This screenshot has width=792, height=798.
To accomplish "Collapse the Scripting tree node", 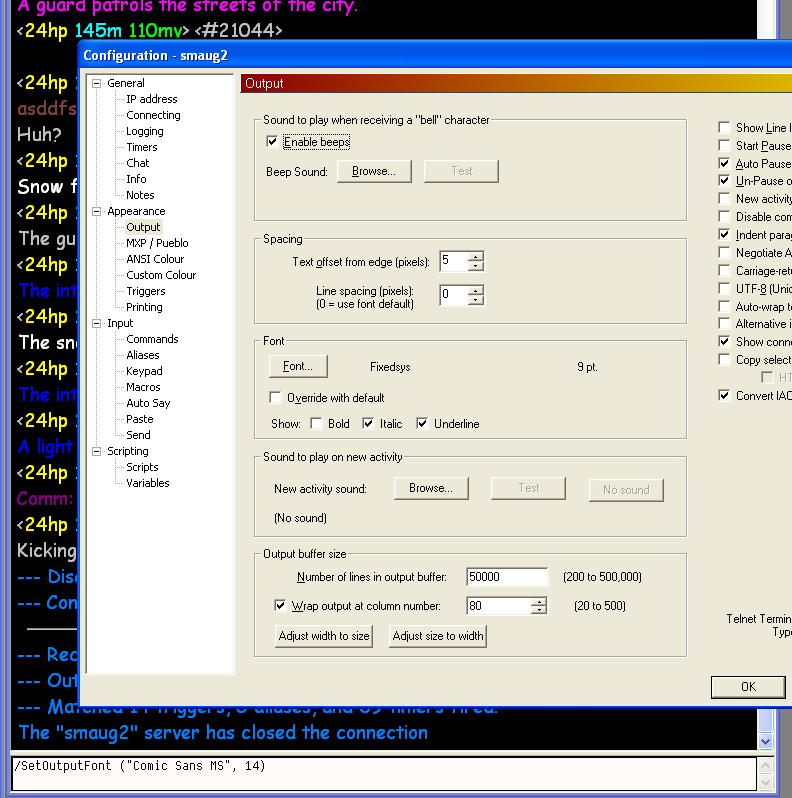I will tap(96, 451).
